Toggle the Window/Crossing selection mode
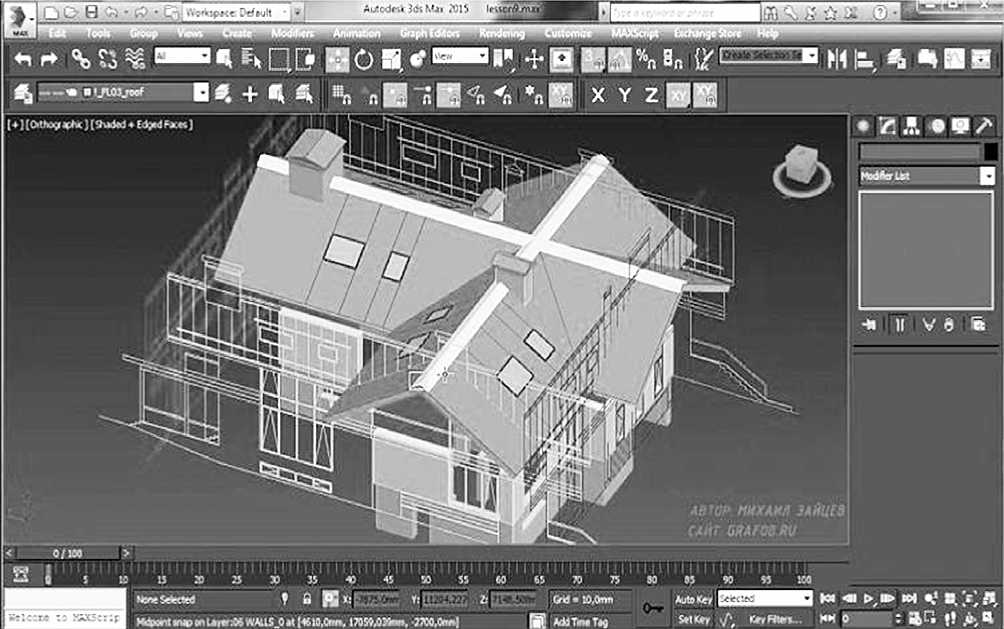 click(305, 60)
